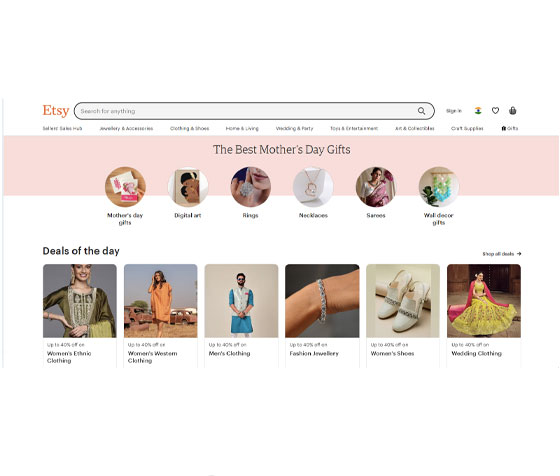
Task: Open favourites heart icon
Action: 495,111
